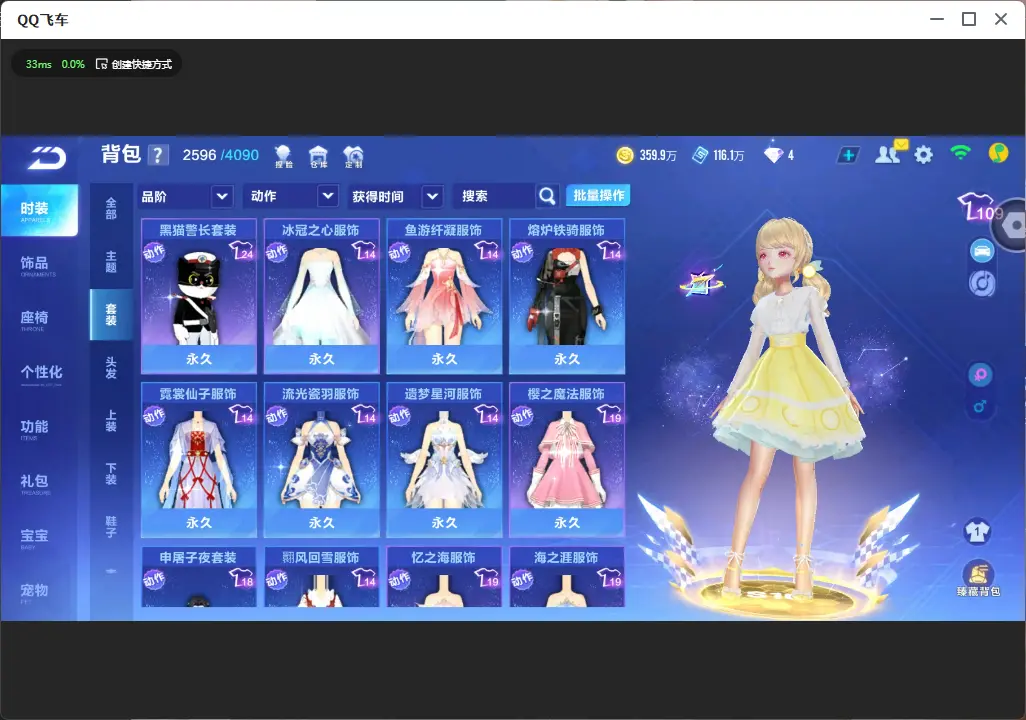Check the green Wi-Fi signal icon
This screenshot has height=720, width=1026.
tap(961, 153)
